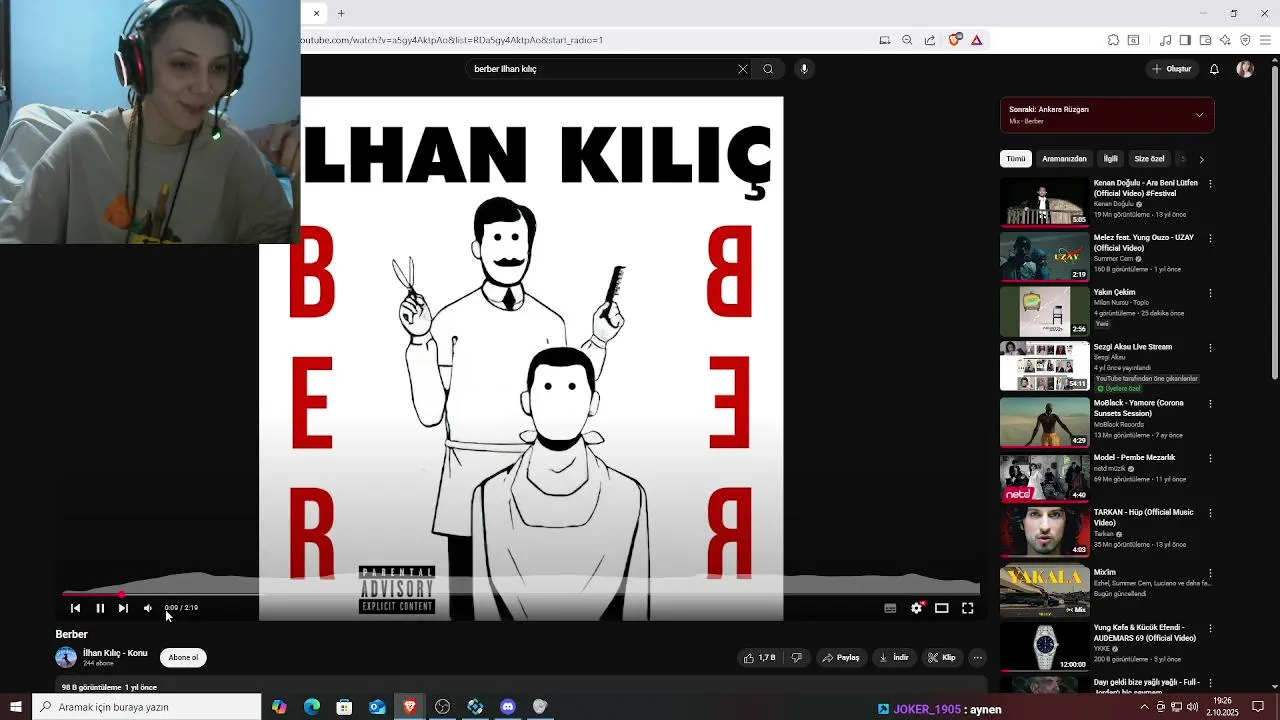Viewport: 1280px width, 720px height.
Task: Download the video with İndir
Action: pos(894,658)
